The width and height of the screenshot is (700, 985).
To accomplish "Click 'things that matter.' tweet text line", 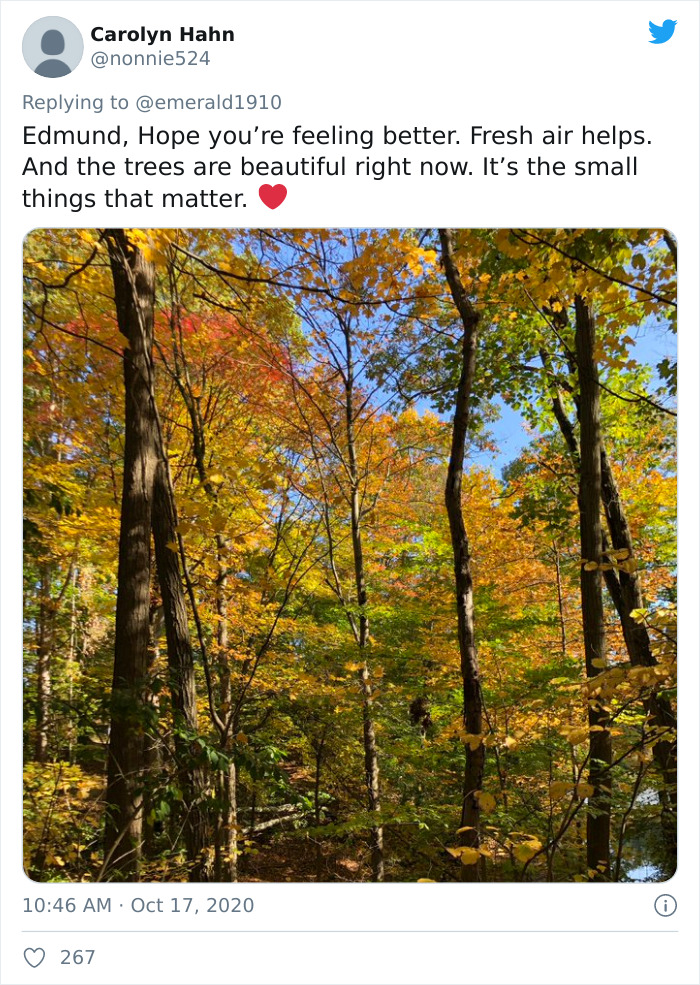I will coord(135,199).
